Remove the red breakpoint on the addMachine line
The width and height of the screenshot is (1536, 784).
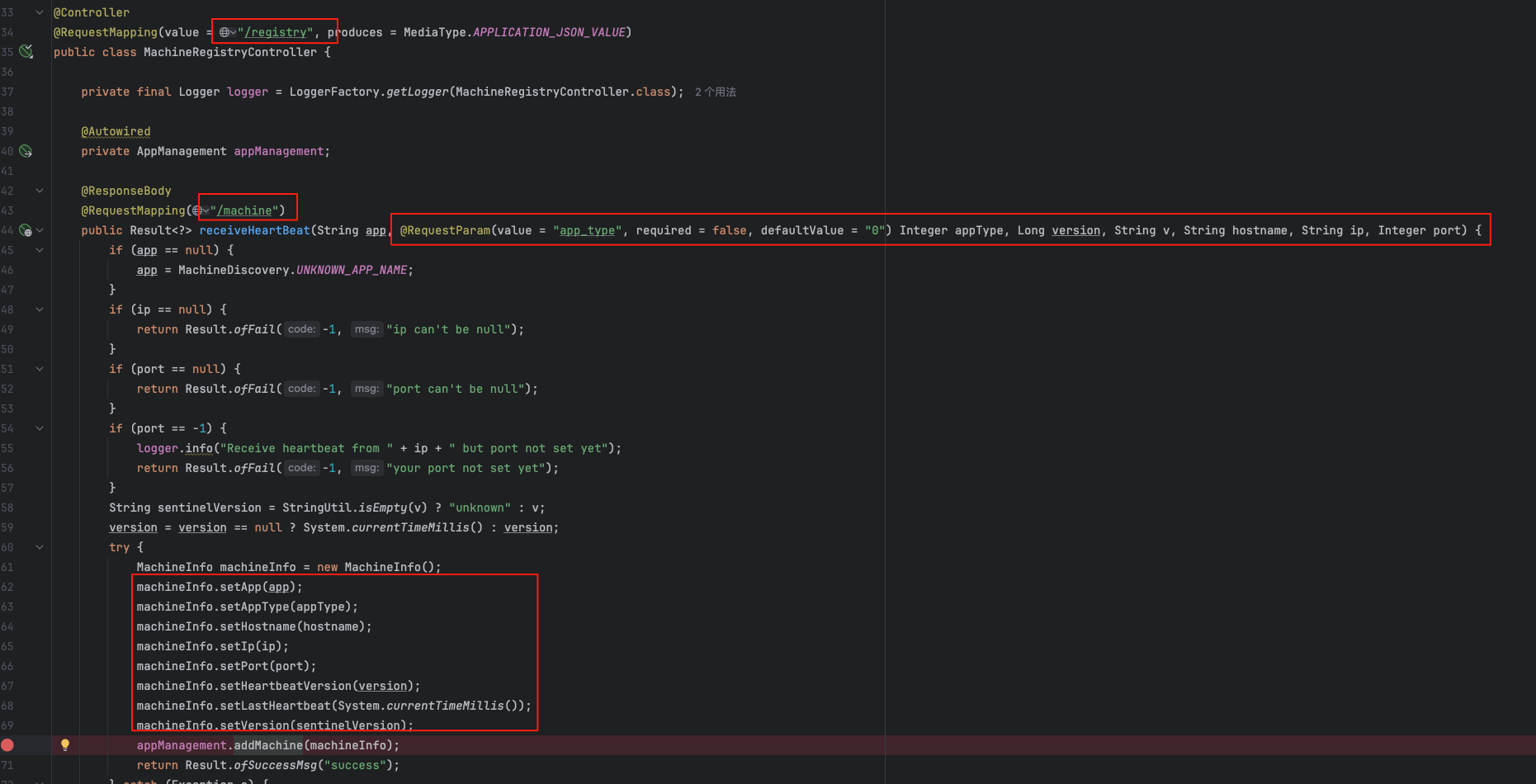[x=7, y=745]
